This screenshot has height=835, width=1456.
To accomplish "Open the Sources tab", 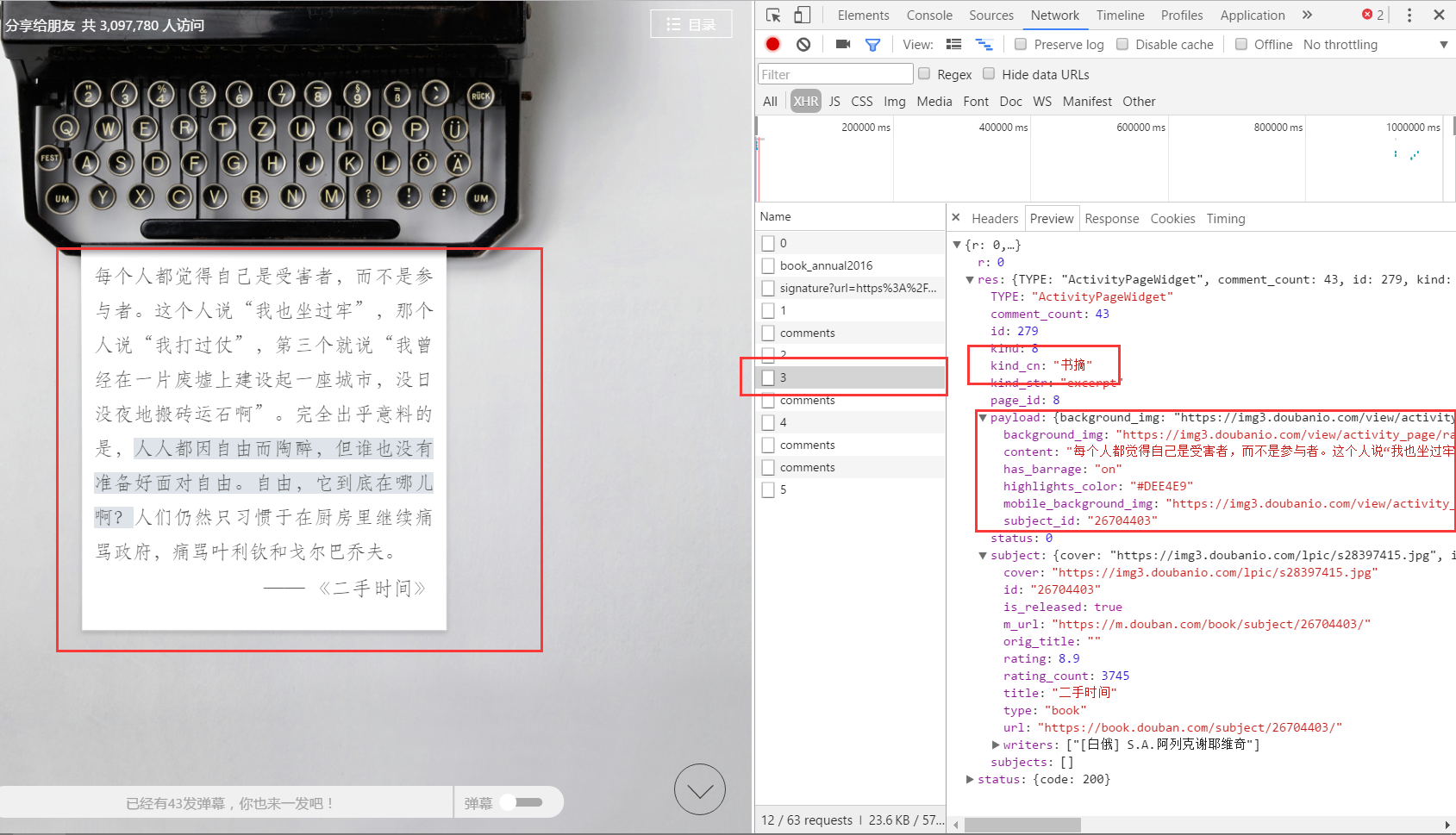I will tap(991, 16).
